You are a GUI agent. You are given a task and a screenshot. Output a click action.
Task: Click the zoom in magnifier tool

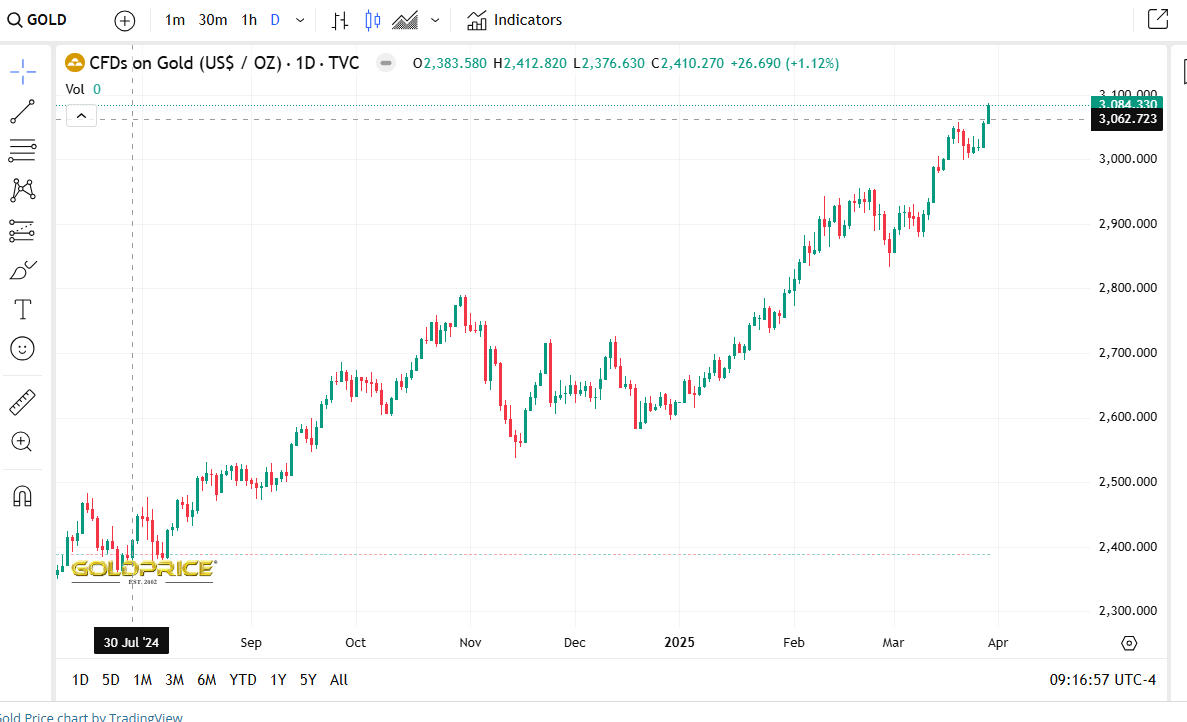point(23,442)
